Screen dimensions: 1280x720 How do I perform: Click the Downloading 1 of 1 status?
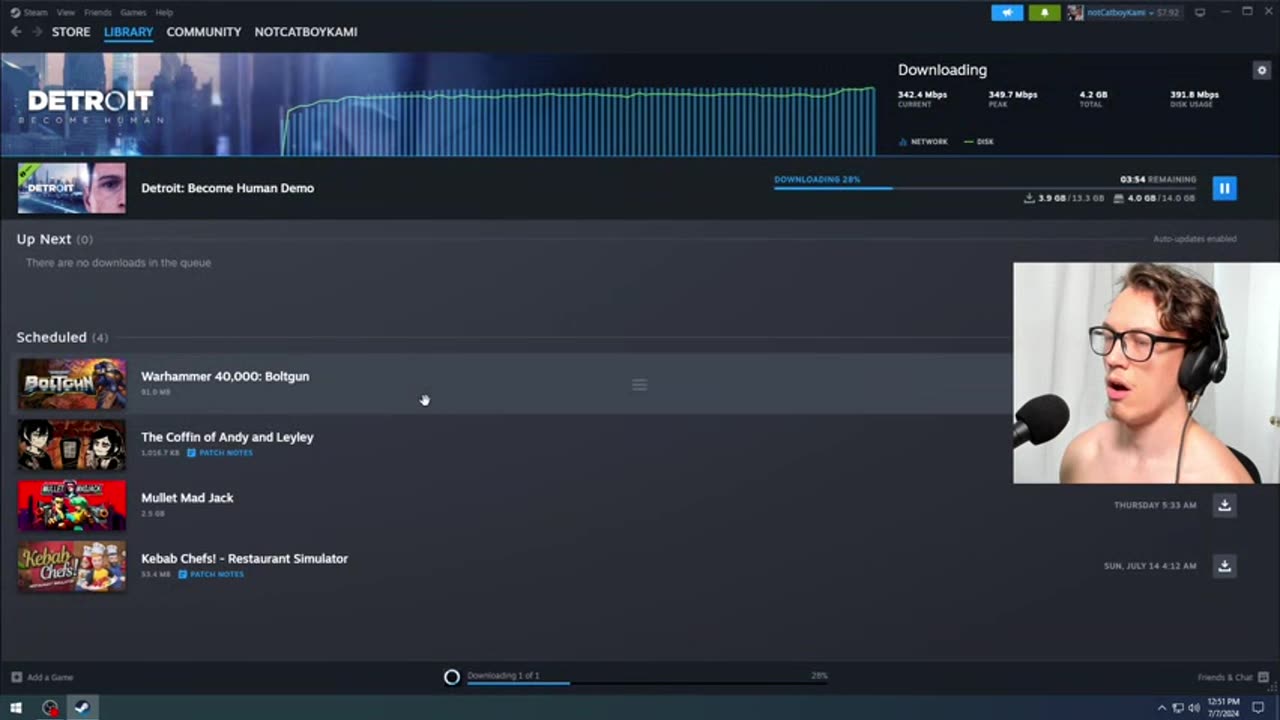[x=503, y=675]
